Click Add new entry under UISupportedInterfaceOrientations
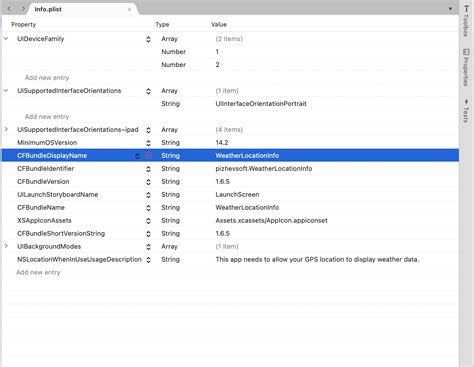The width and height of the screenshot is (474, 367). click(x=47, y=117)
